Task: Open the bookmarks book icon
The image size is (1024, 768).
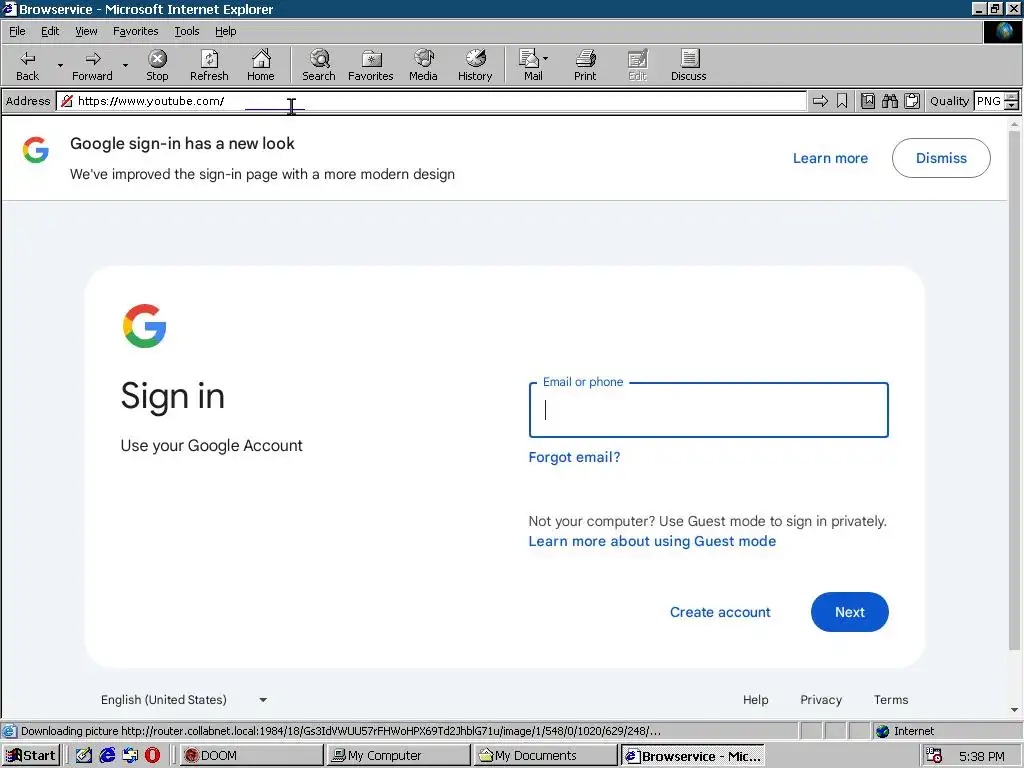Action: coord(868,101)
